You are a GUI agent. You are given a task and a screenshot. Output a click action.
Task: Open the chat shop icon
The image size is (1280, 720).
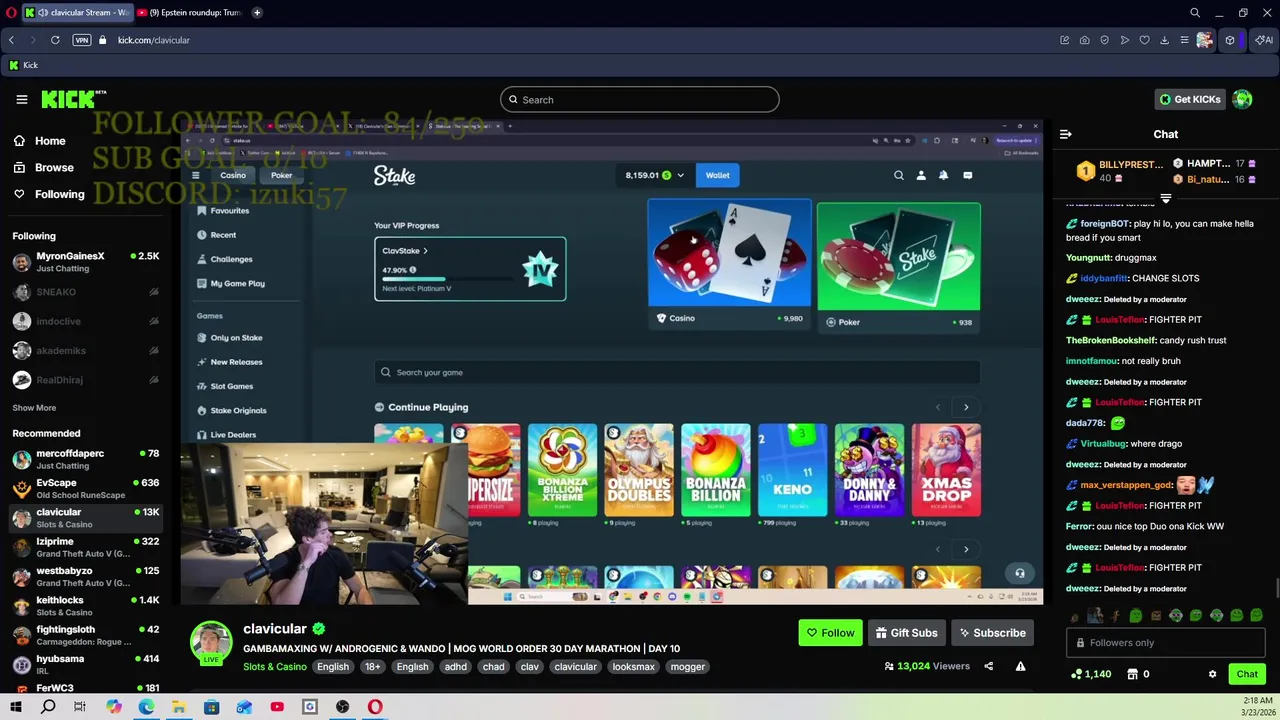pyautogui.click(x=1132, y=674)
